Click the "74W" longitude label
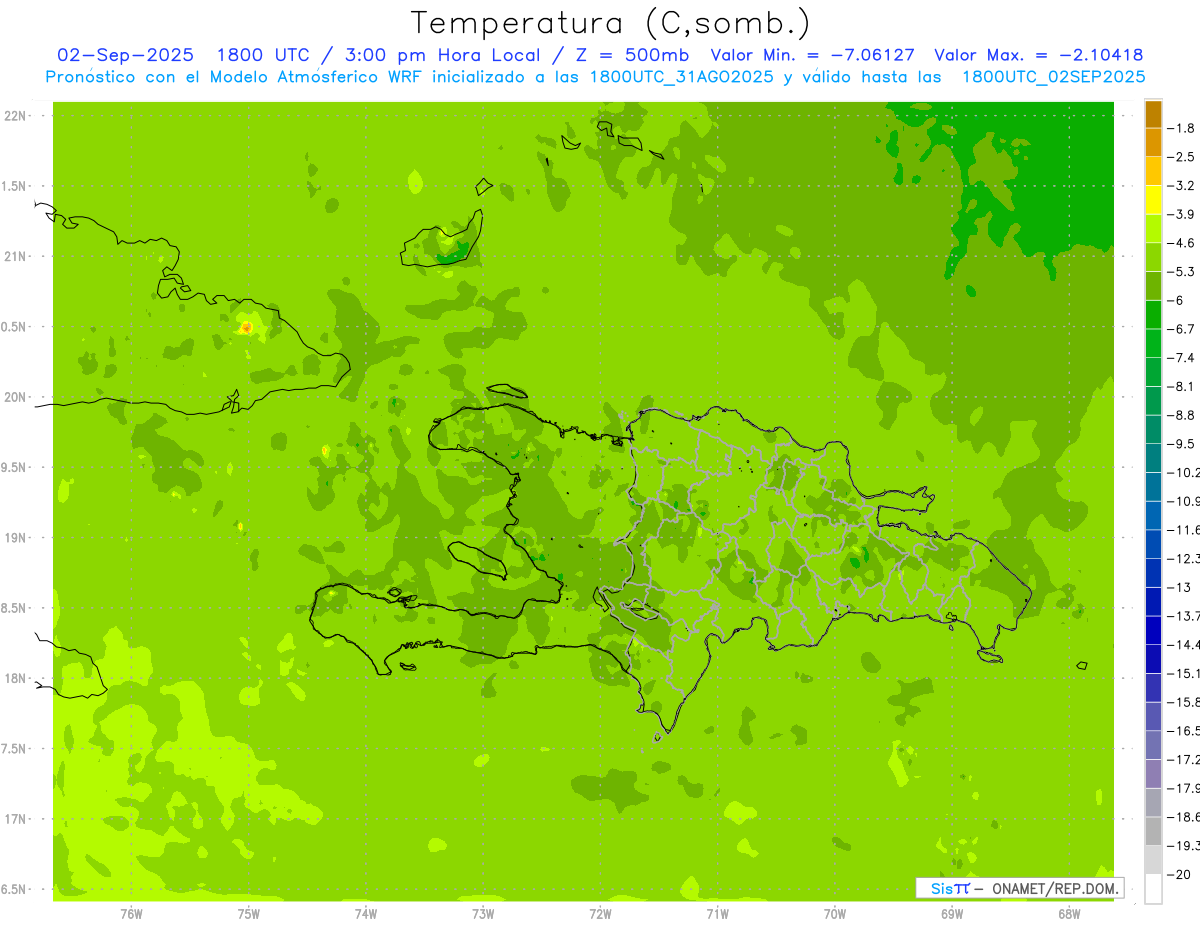The image size is (1200, 927). (x=365, y=914)
